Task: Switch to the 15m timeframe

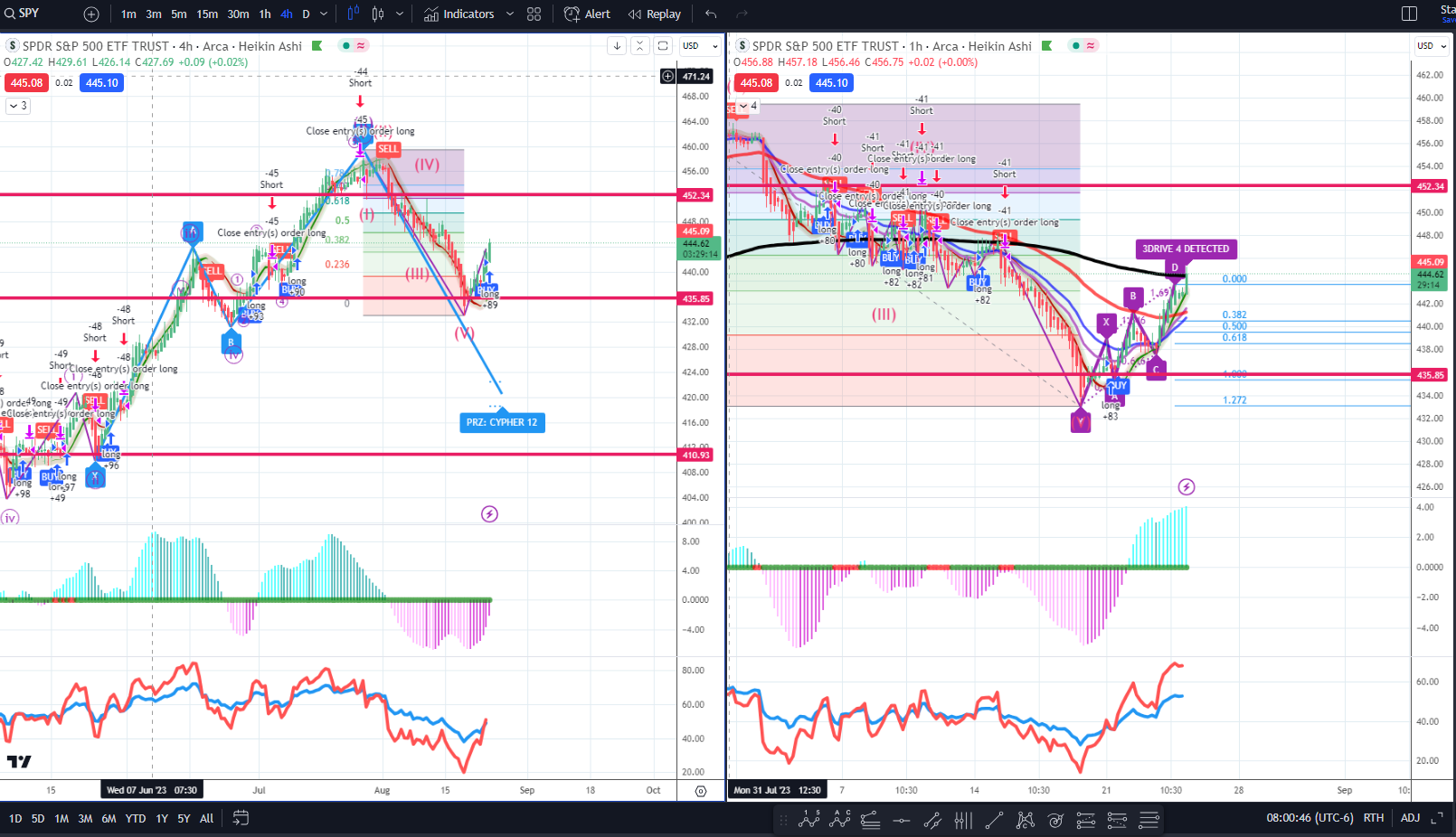Action: coord(207,14)
